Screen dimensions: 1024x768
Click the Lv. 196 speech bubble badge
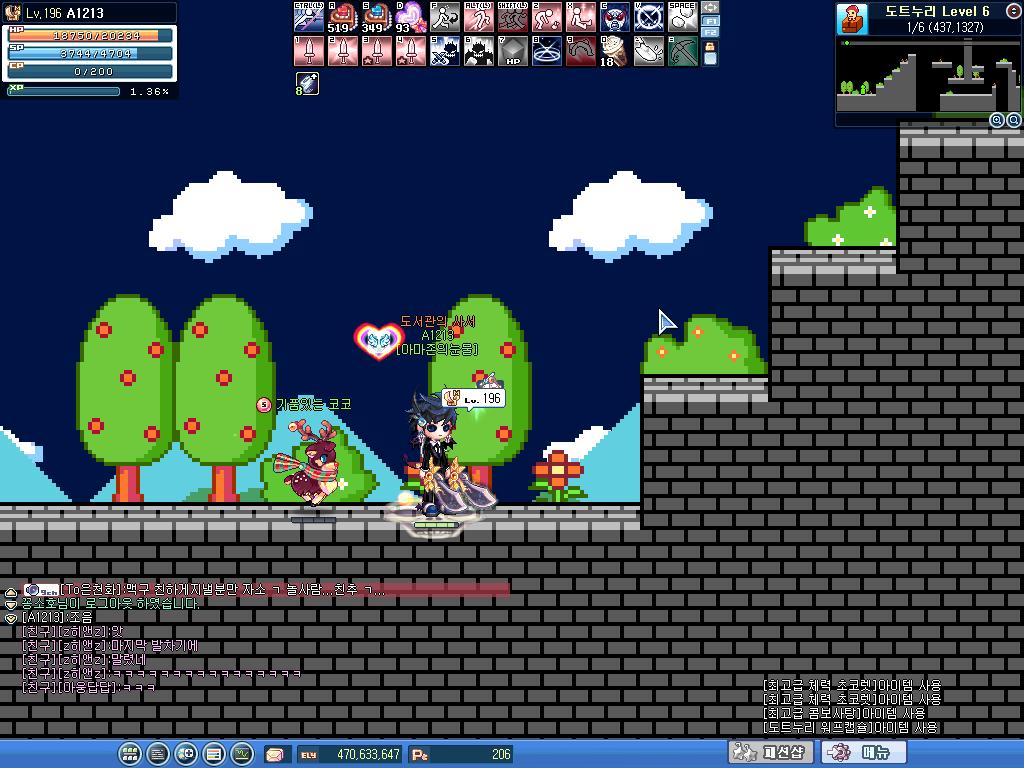coord(473,398)
